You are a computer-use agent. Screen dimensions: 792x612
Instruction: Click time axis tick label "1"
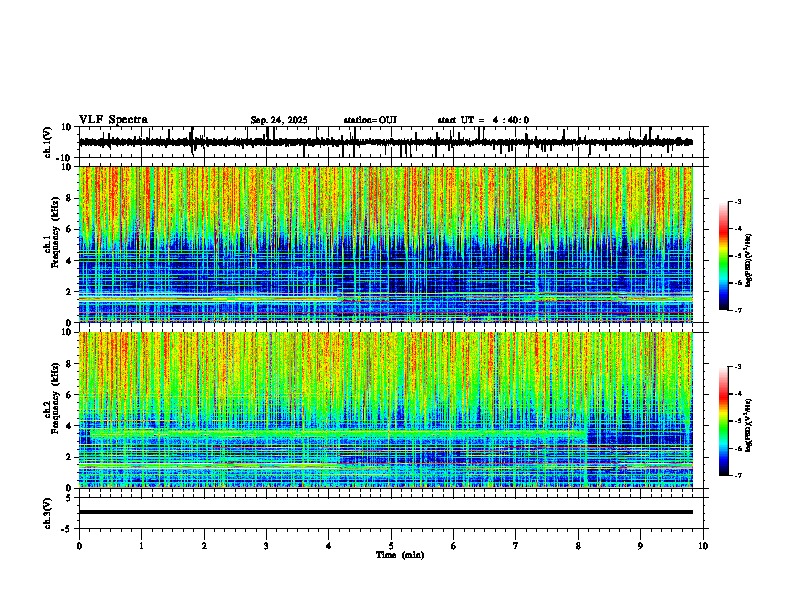coord(141,546)
